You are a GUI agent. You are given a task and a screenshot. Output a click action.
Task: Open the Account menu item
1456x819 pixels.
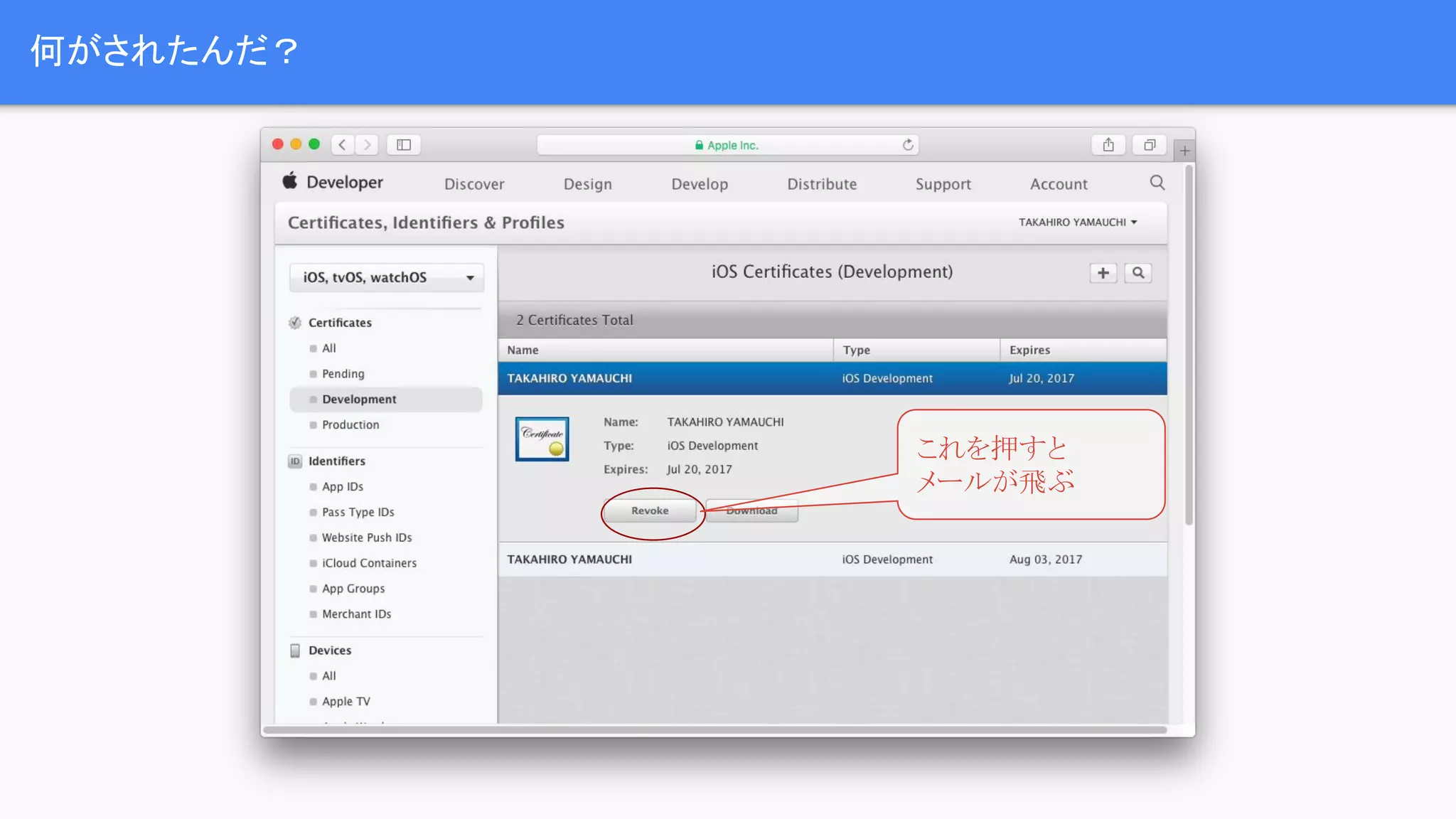click(1059, 184)
